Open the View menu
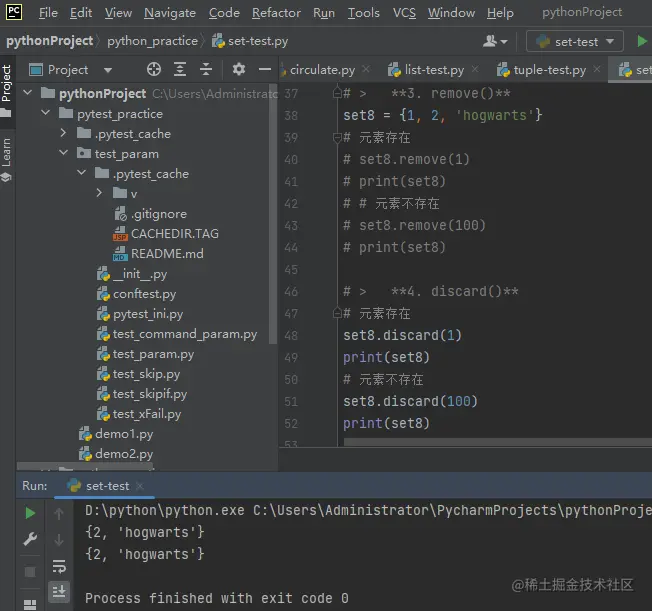The height and width of the screenshot is (611, 652). (x=118, y=13)
